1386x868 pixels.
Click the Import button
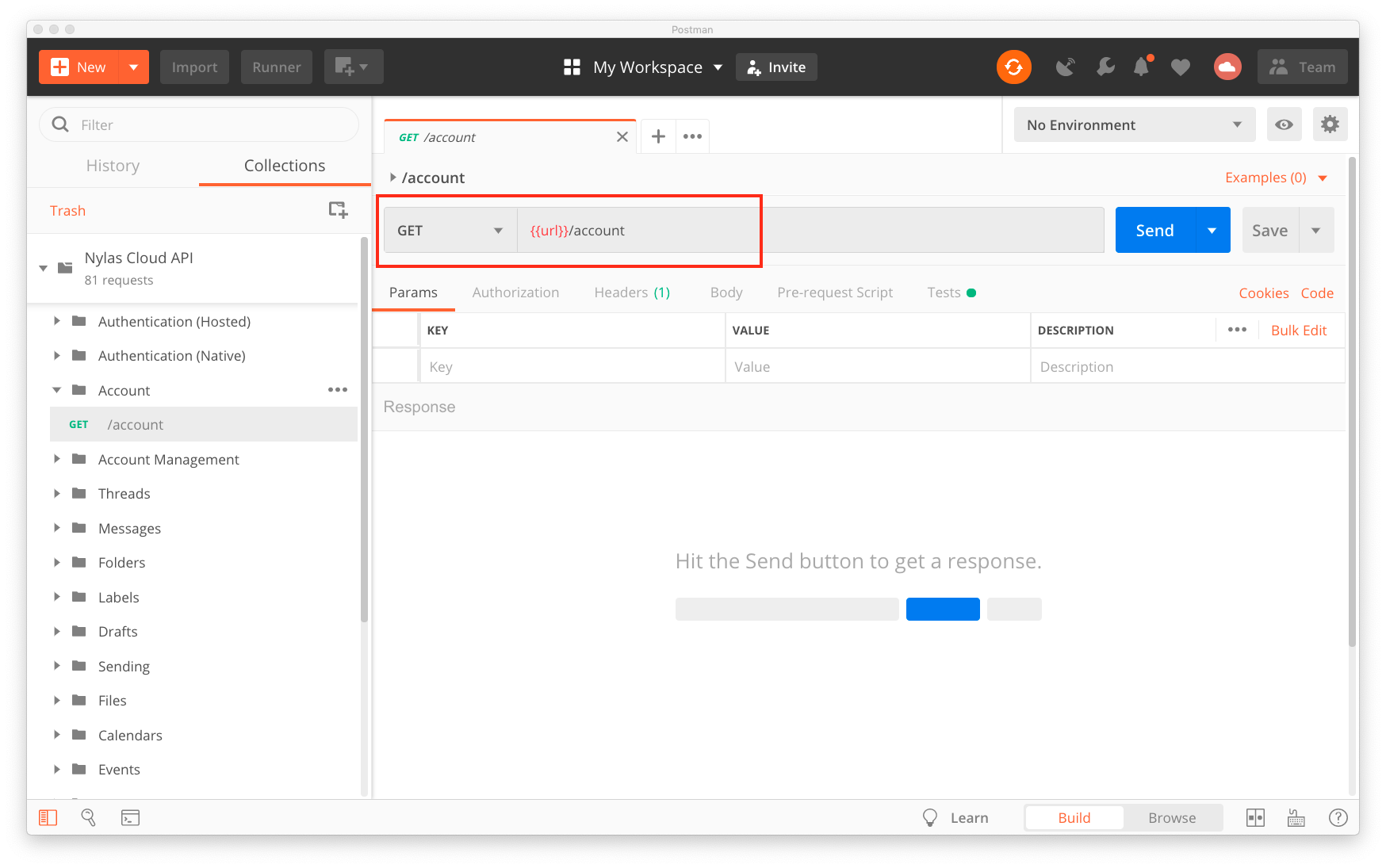click(194, 67)
